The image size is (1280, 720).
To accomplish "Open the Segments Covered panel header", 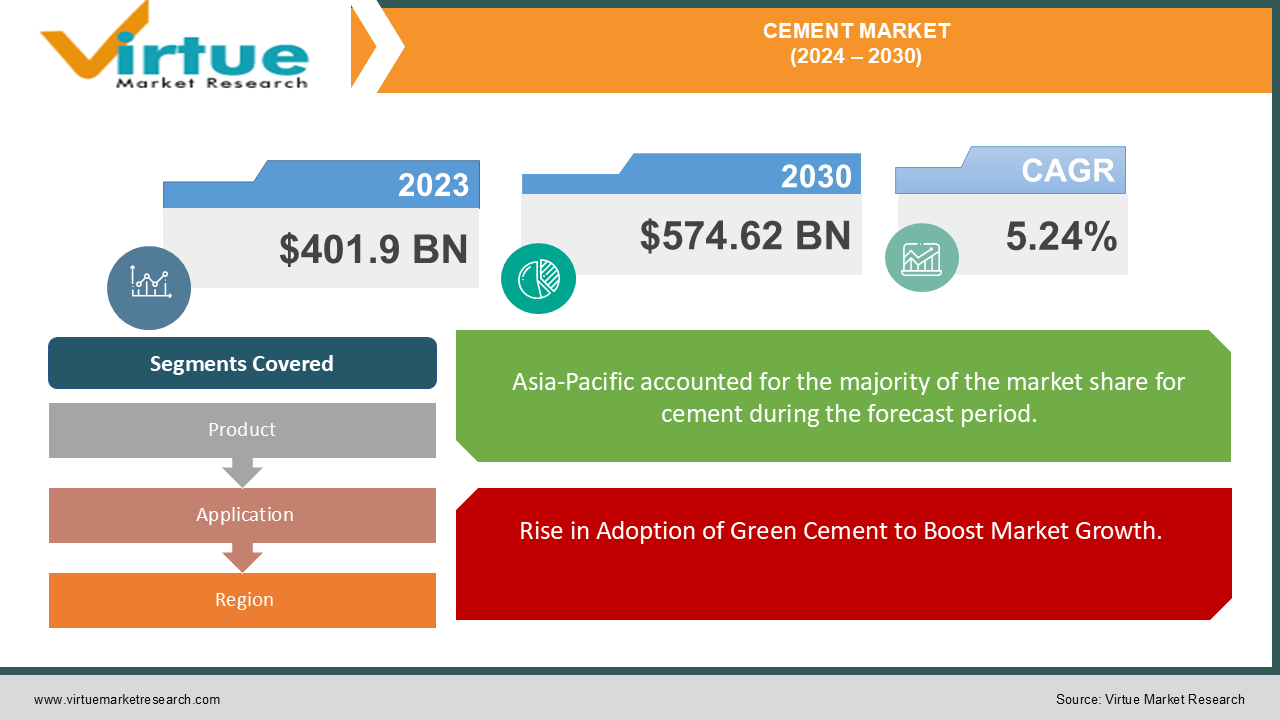I will click(242, 363).
